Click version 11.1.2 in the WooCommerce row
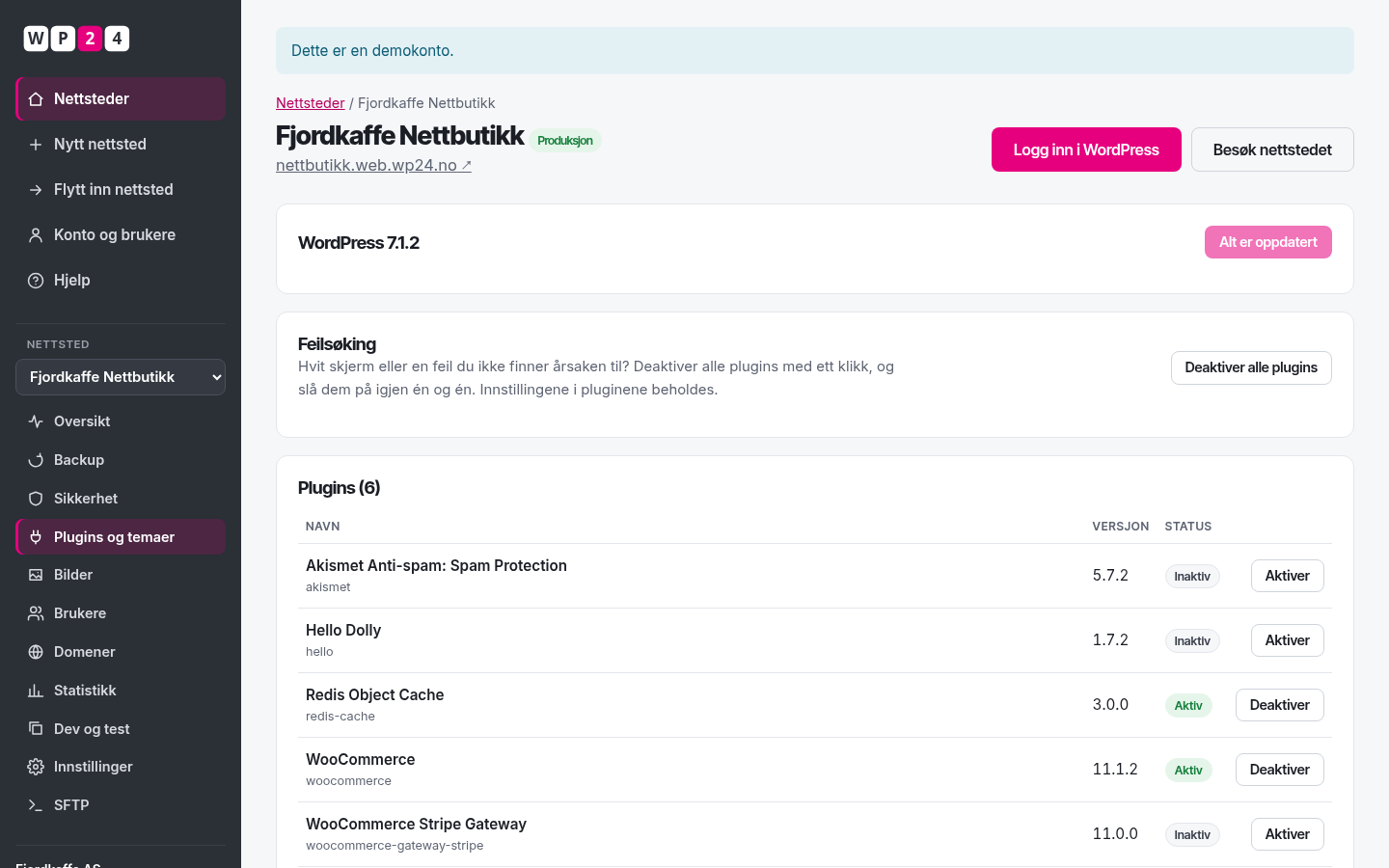The width and height of the screenshot is (1389, 868). tap(1115, 770)
